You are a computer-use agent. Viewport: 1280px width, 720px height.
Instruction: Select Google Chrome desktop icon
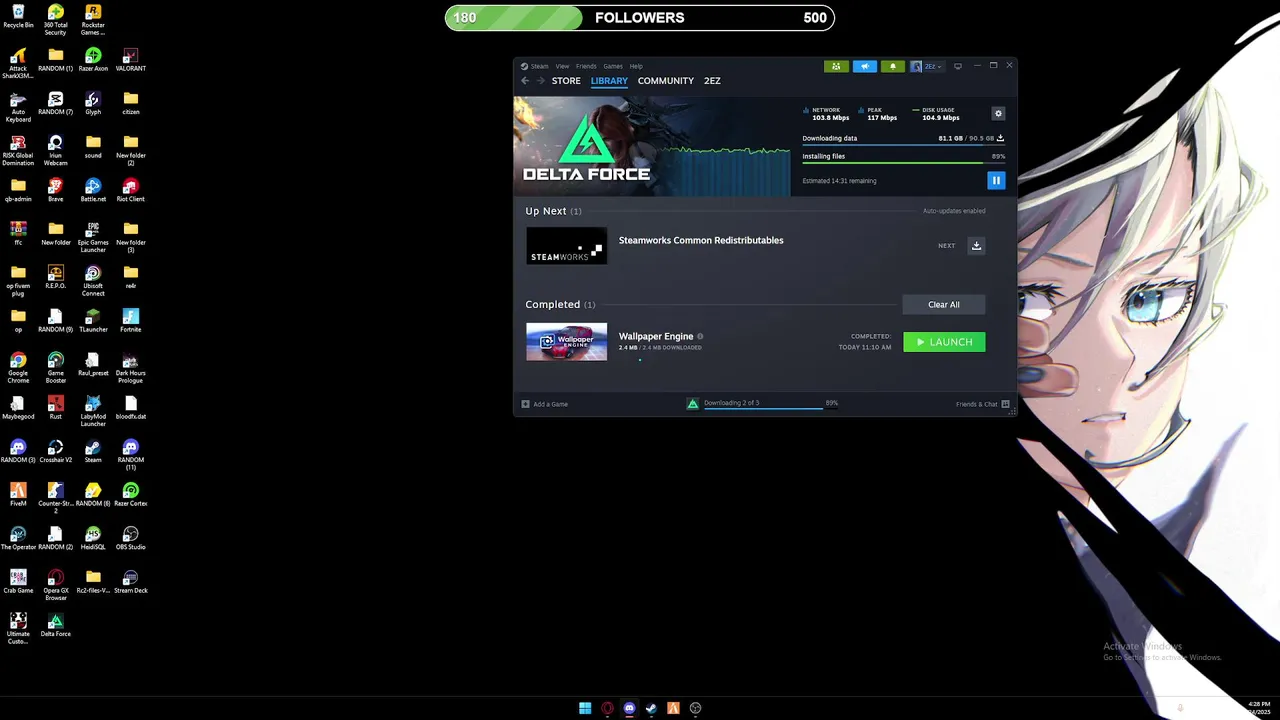[18, 367]
